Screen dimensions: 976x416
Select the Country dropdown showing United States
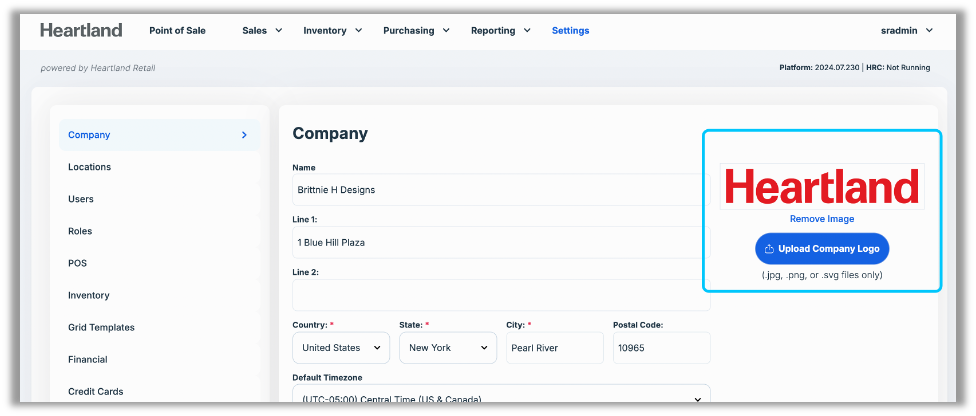(341, 348)
